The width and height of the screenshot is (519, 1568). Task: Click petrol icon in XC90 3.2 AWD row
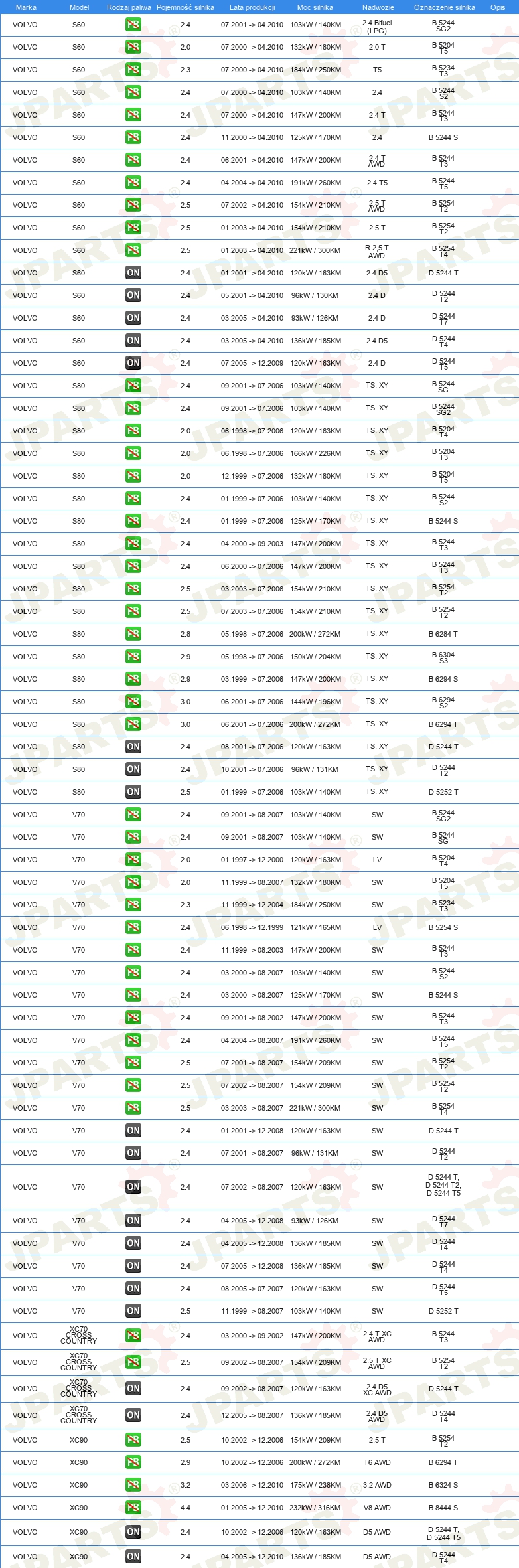[133, 1485]
